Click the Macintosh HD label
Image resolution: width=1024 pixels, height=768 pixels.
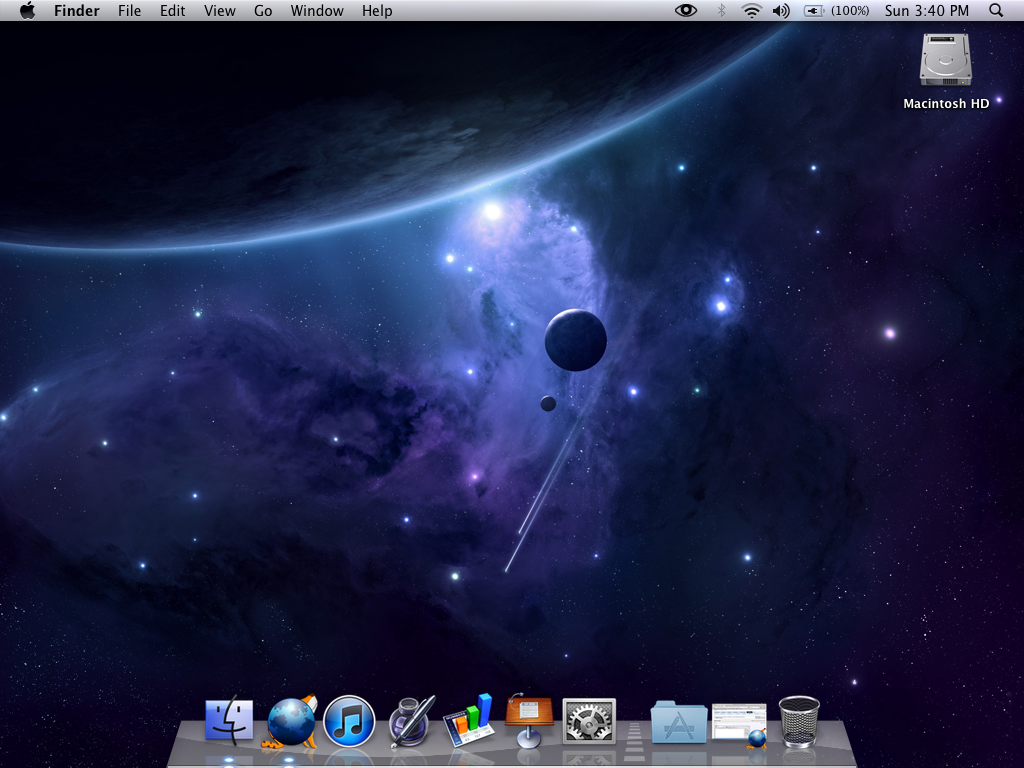(946, 103)
